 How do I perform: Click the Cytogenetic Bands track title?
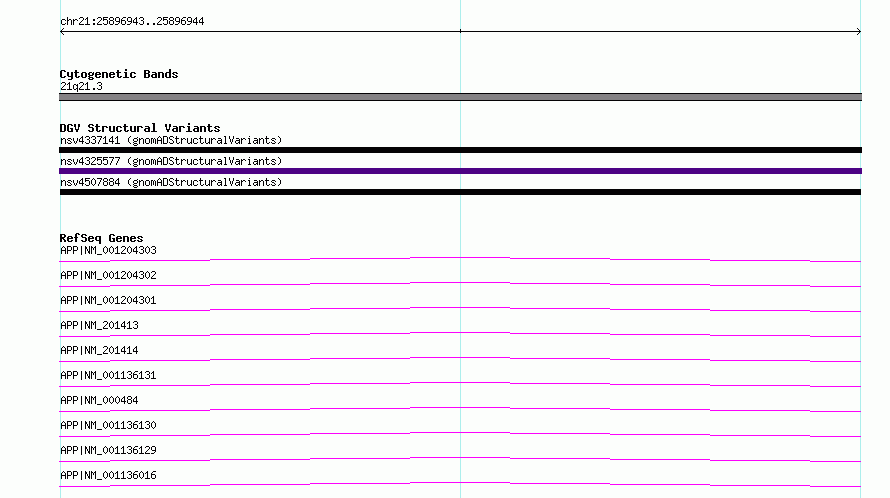(x=119, y=74)
